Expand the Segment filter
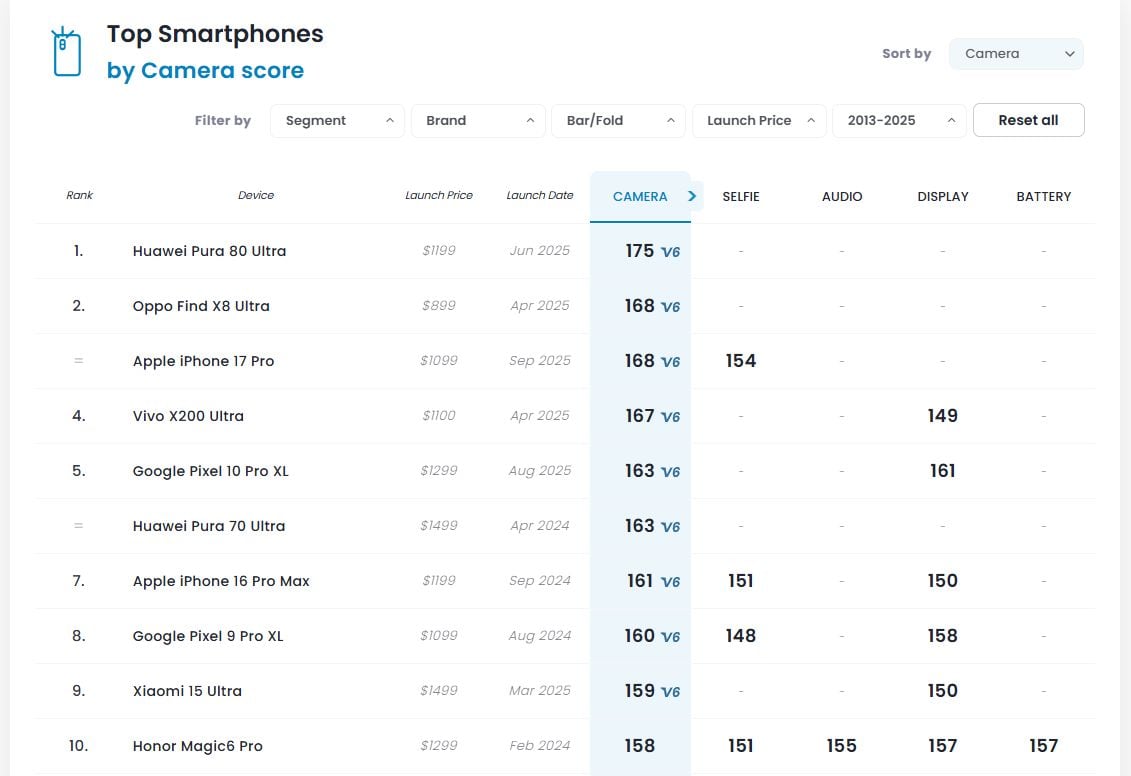Viewport: 1131px width, 776px height. point(337,119)
